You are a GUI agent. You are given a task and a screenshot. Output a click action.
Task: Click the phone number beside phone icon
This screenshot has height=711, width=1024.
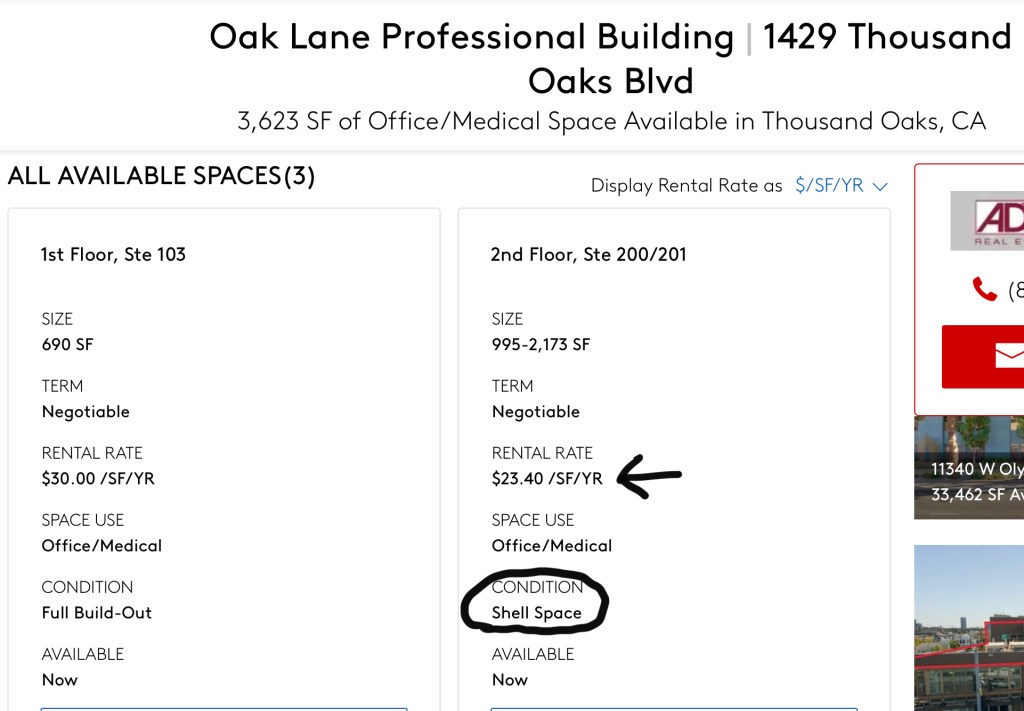pyautogui.click(x=1014, y=290)
